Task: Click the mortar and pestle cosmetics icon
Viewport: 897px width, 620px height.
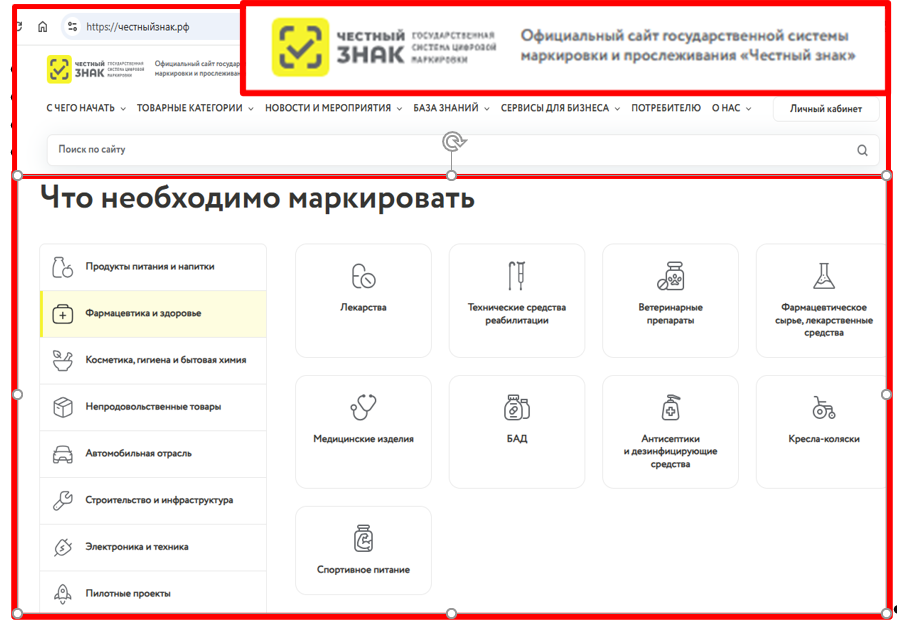Action: click(62, 360)
